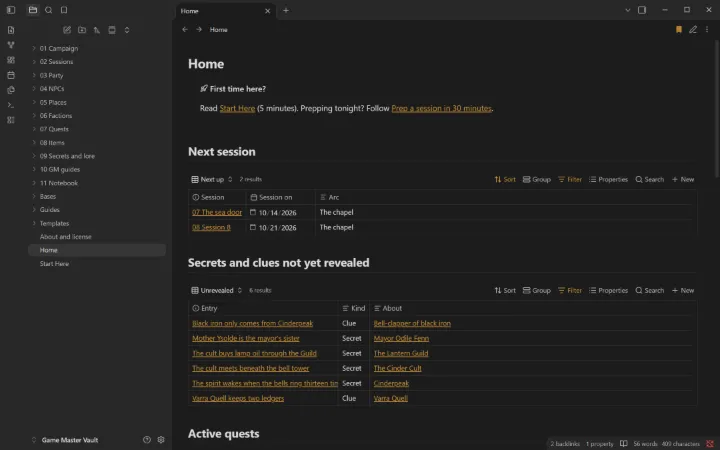Open the file explorer tab icon
Viewport: 720px width, 450px height.
pos(33,10)
